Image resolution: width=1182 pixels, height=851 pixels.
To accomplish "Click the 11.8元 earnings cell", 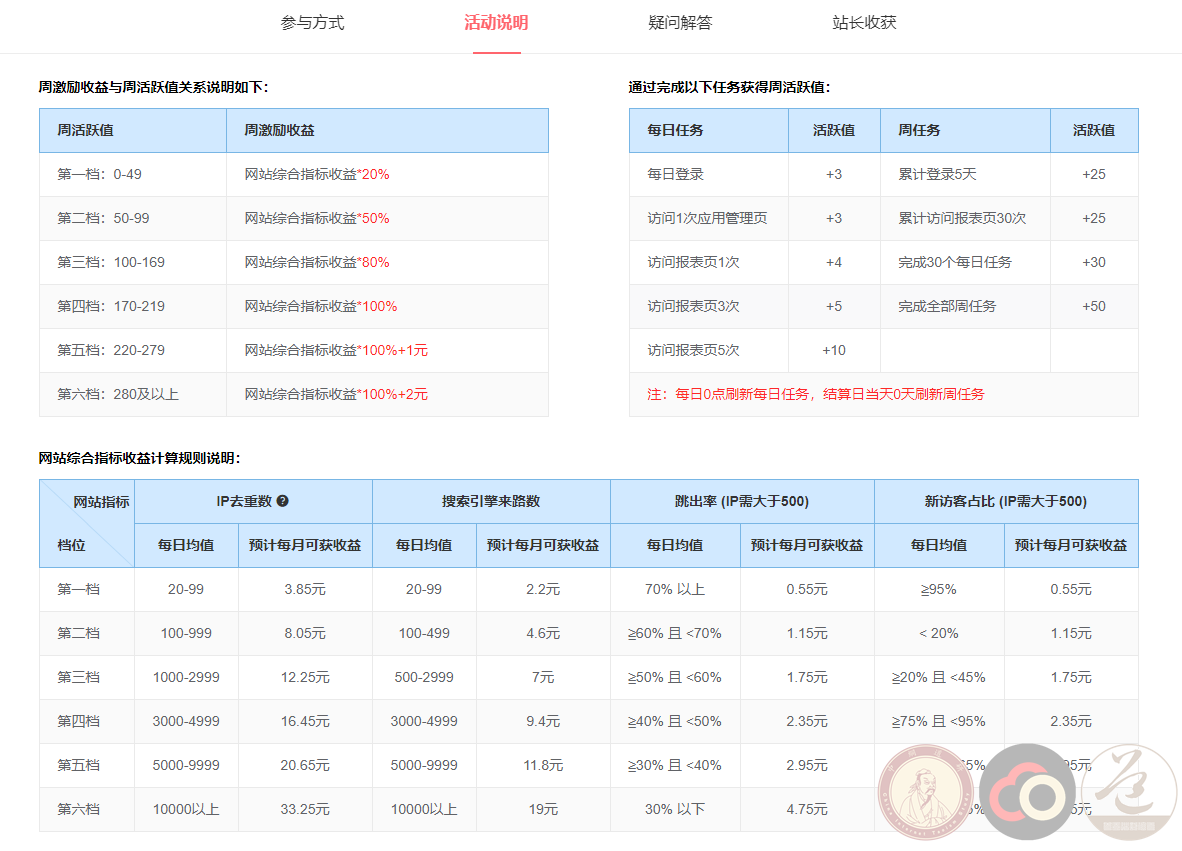I will pyautogui.click(x=543, y=765).
